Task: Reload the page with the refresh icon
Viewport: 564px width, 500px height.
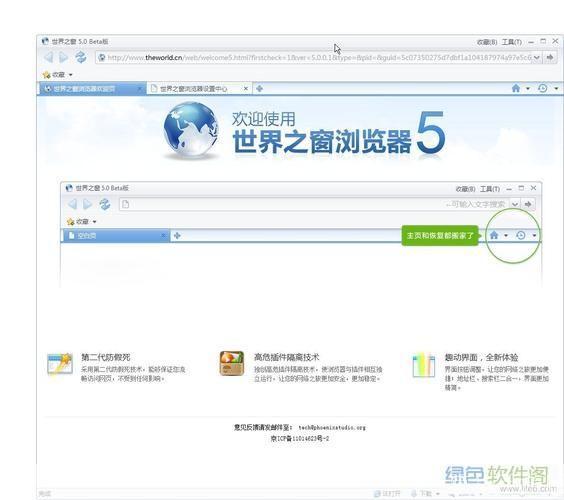Action: [x=81, y=57]
